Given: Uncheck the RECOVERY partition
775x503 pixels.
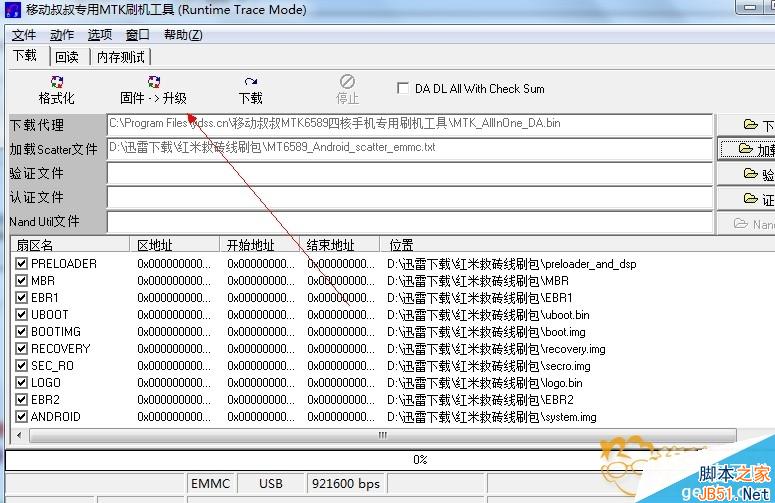Looking at the screenshot, I should pos(21,348).
